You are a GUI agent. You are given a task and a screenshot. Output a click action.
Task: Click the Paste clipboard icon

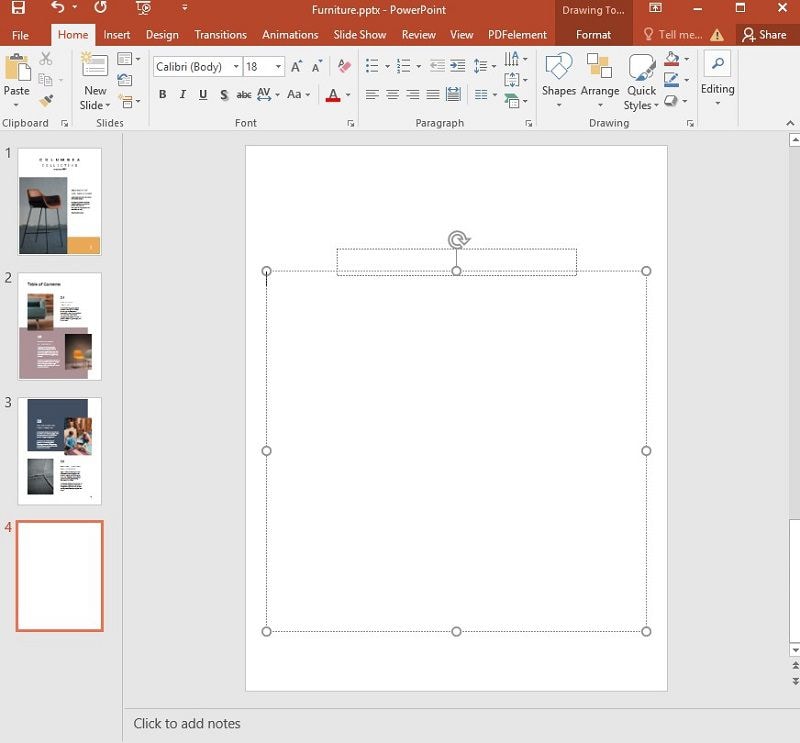(x=17, y=67)
